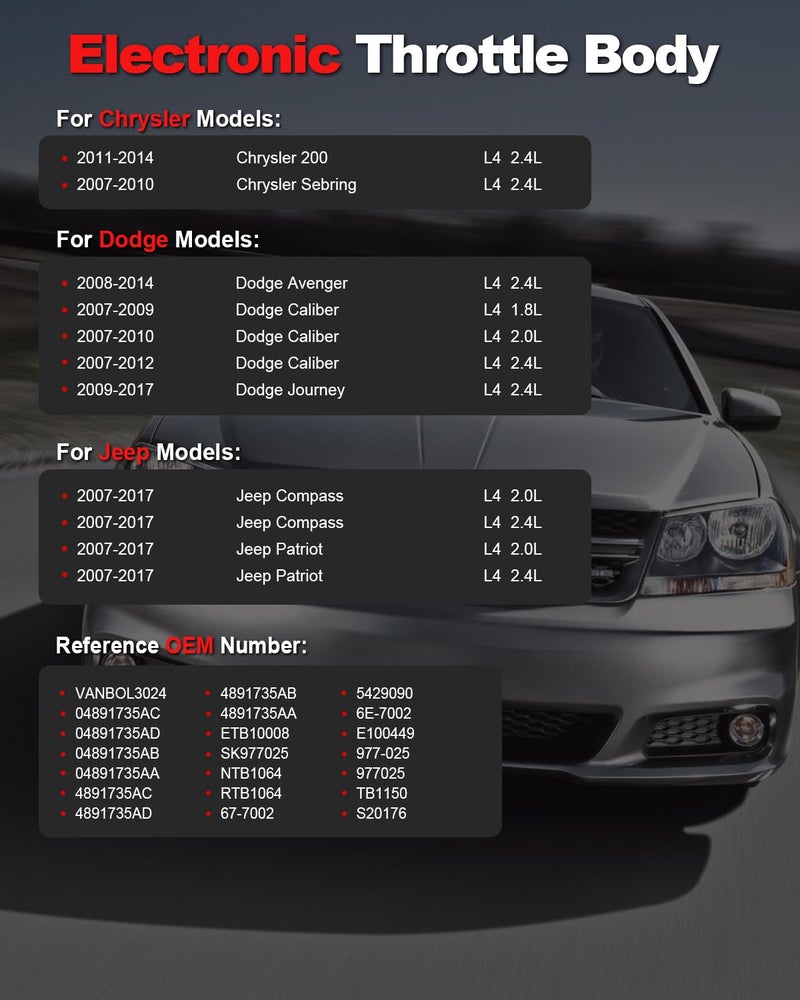Click OEM number '4891735AA' in middle column
Viewport: 800px width, 1000px height.
click(258, 713)
